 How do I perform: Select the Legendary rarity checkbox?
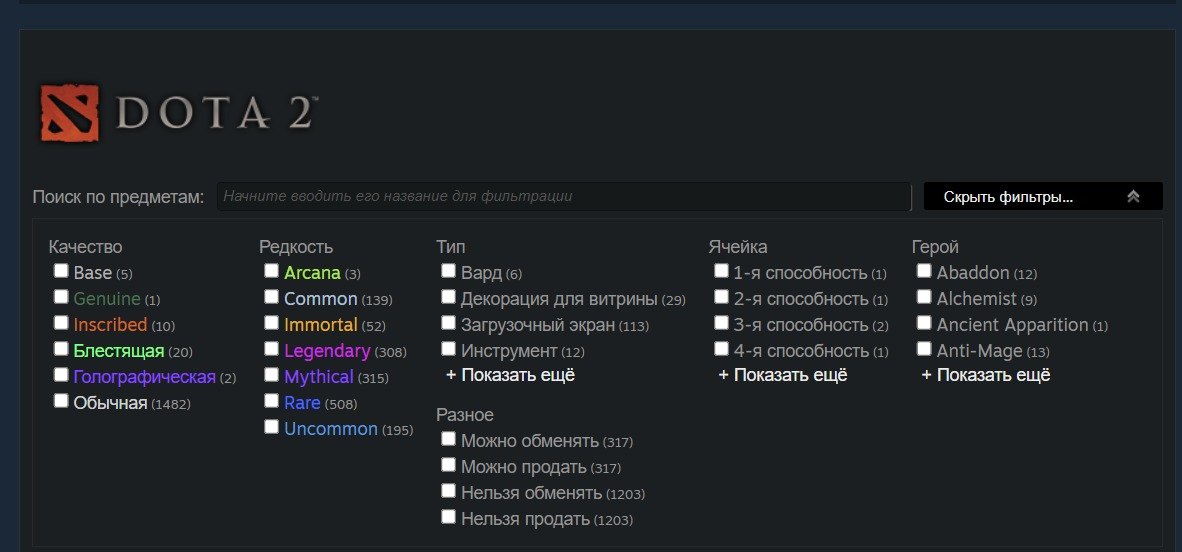pos(271,348)
